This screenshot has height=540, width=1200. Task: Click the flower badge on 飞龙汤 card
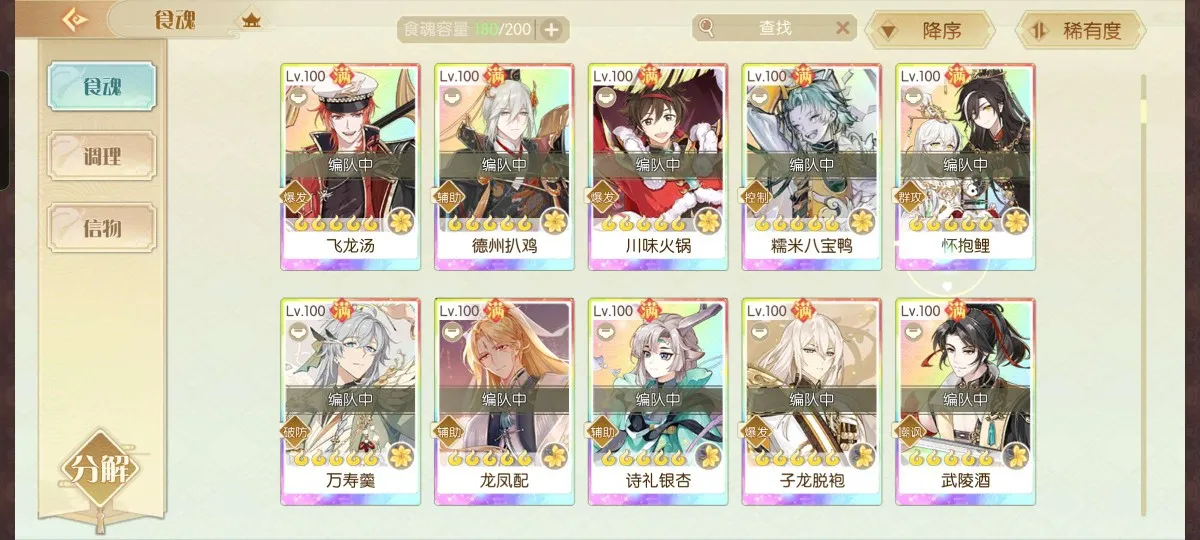401,221
